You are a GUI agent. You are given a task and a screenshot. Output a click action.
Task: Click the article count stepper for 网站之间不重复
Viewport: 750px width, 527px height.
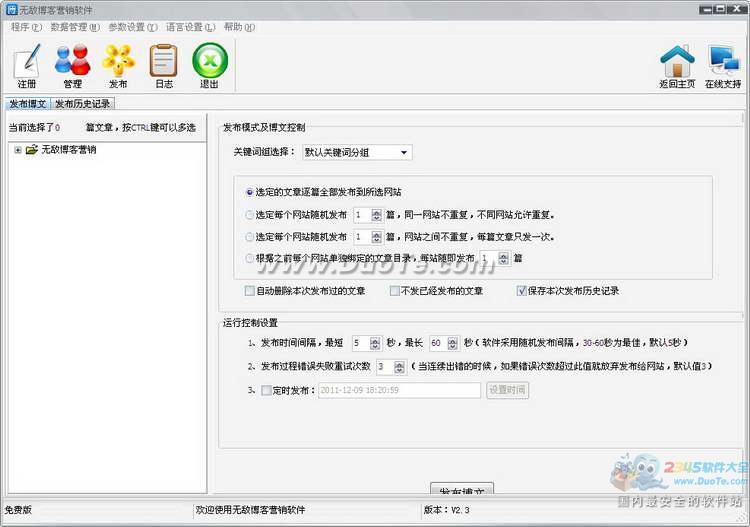pyautogui.click(x=376, y=237)
